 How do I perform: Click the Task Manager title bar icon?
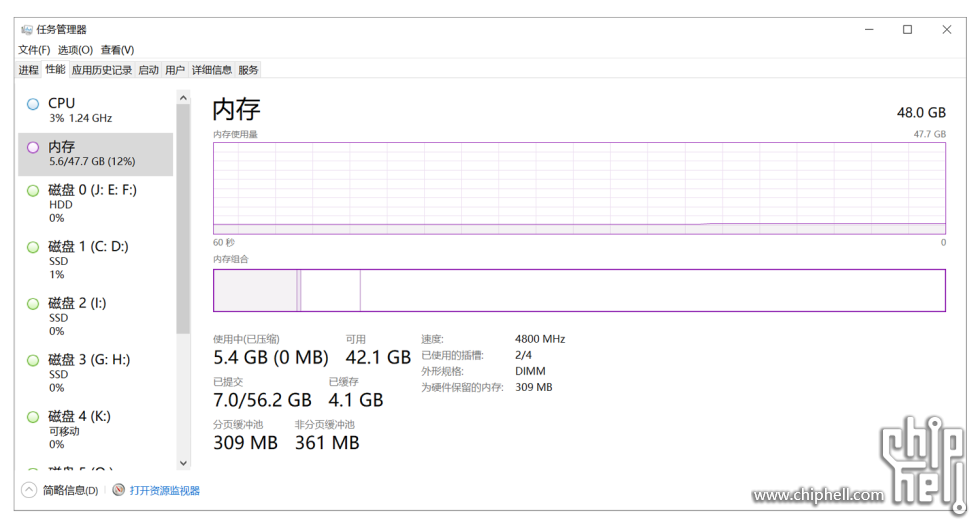(x=27, y=29)
